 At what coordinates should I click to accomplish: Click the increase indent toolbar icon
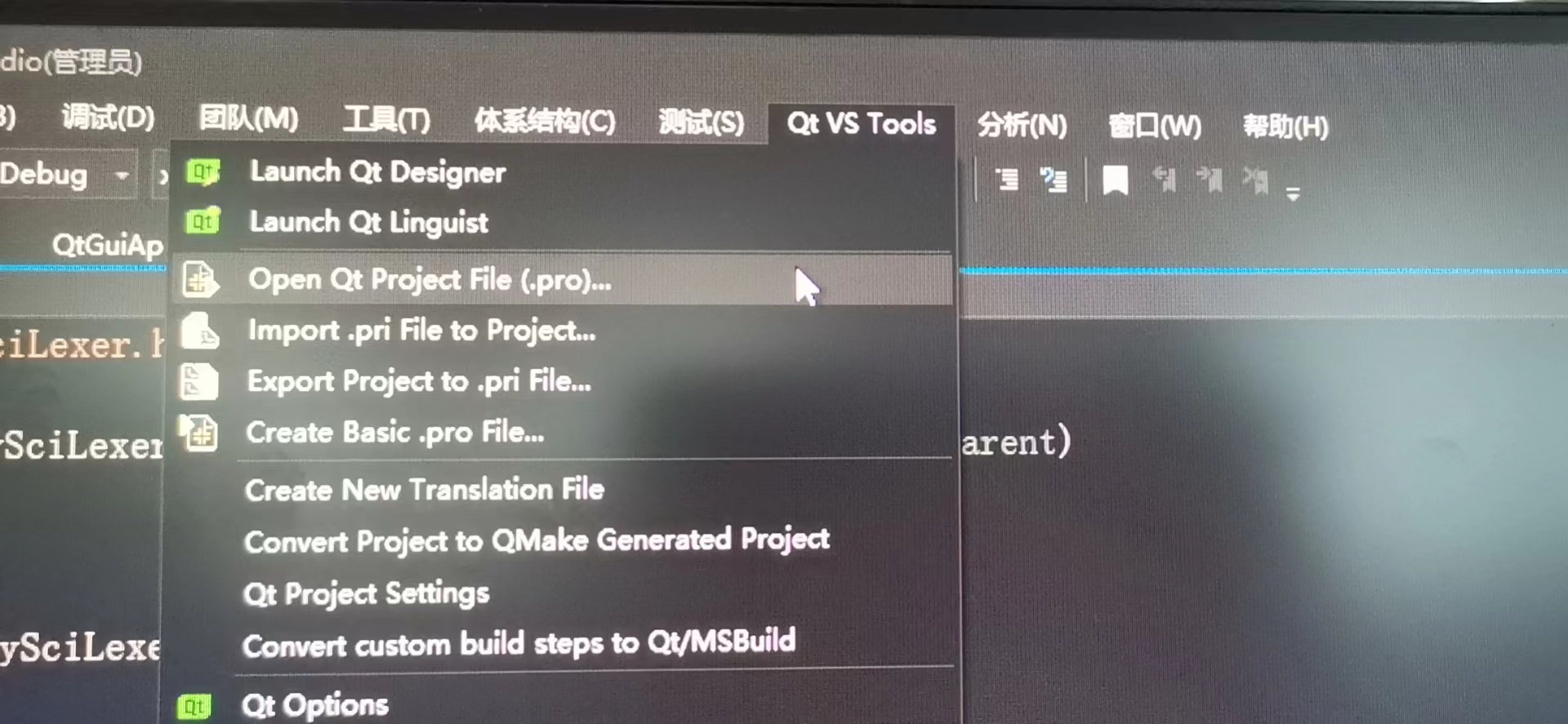[x=1054, y=180]
